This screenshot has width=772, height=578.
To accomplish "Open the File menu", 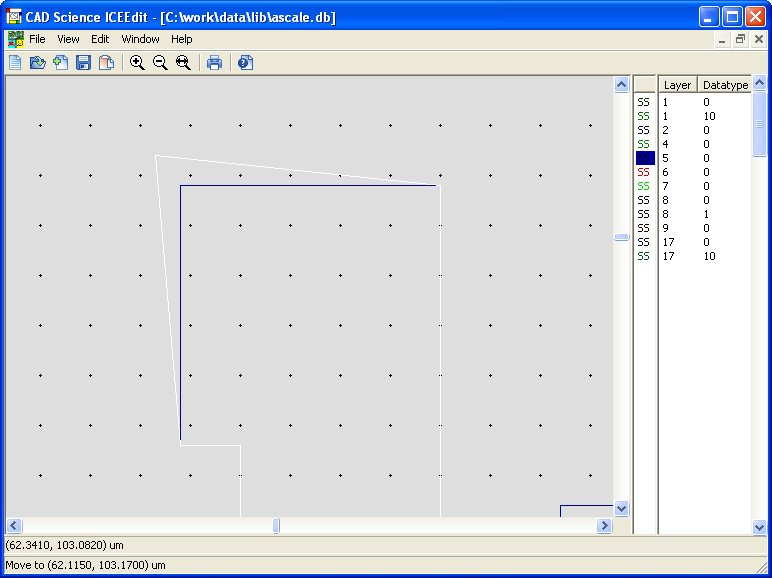I will pyautogui.click(x=37, y=39).
